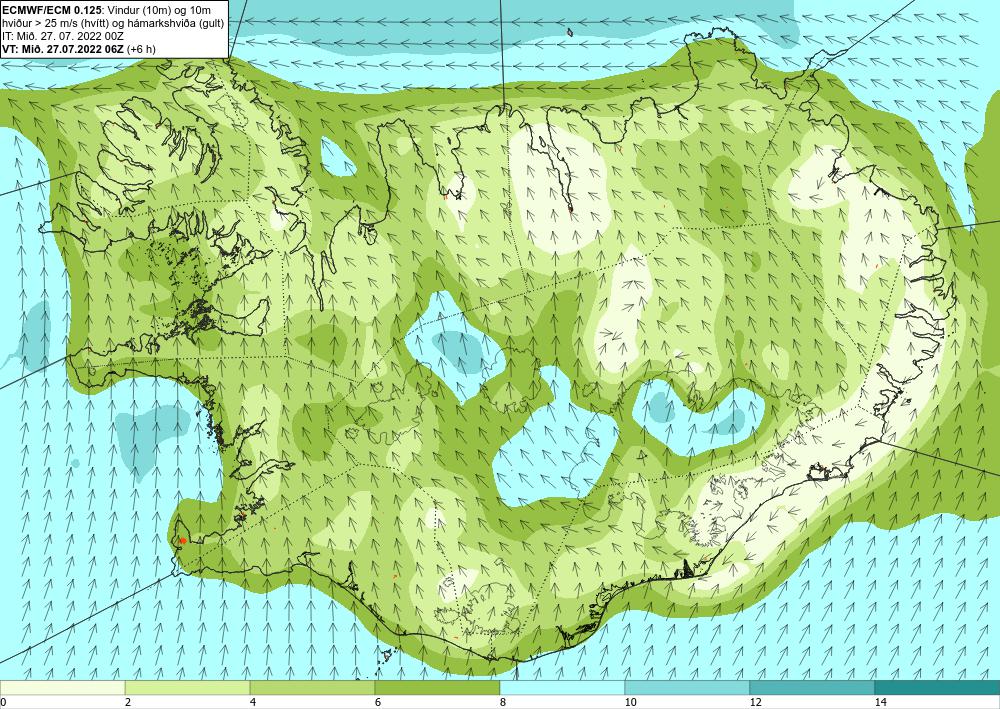Click the 'VT: Mið. 27.07.2022 06Z' line
The image size is (1000, 709).
pos(63,48)
